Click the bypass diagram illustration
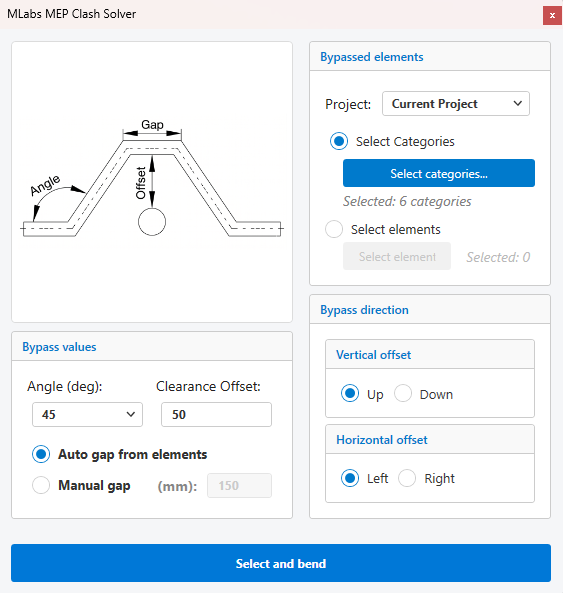The height and width of the screenshot is (593, 563). tap(152, 182)
